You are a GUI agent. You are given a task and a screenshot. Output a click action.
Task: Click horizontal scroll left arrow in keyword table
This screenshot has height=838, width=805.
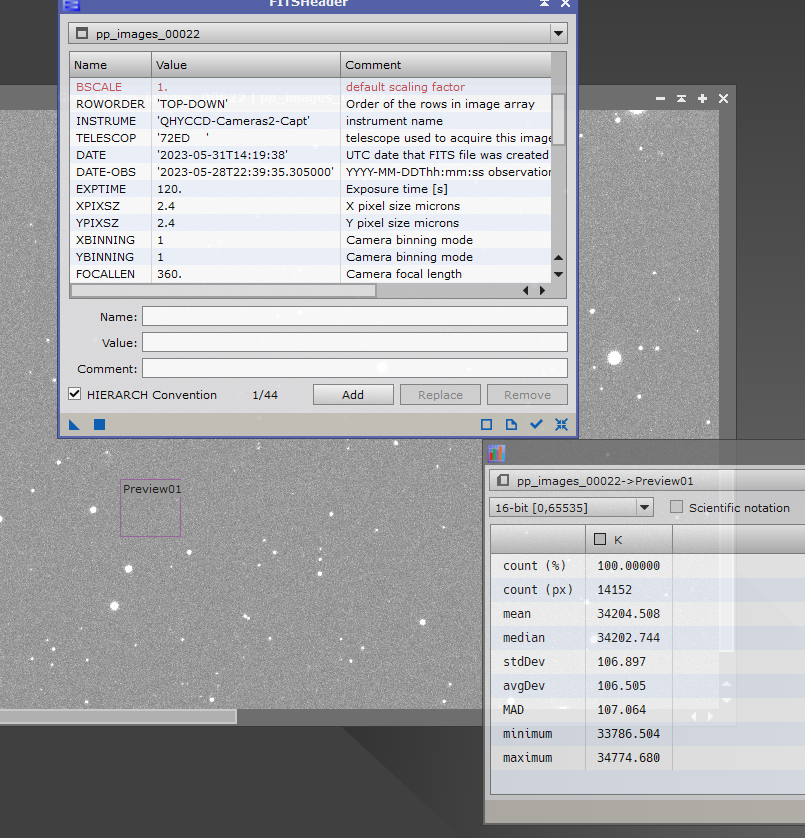coord(526,291)
